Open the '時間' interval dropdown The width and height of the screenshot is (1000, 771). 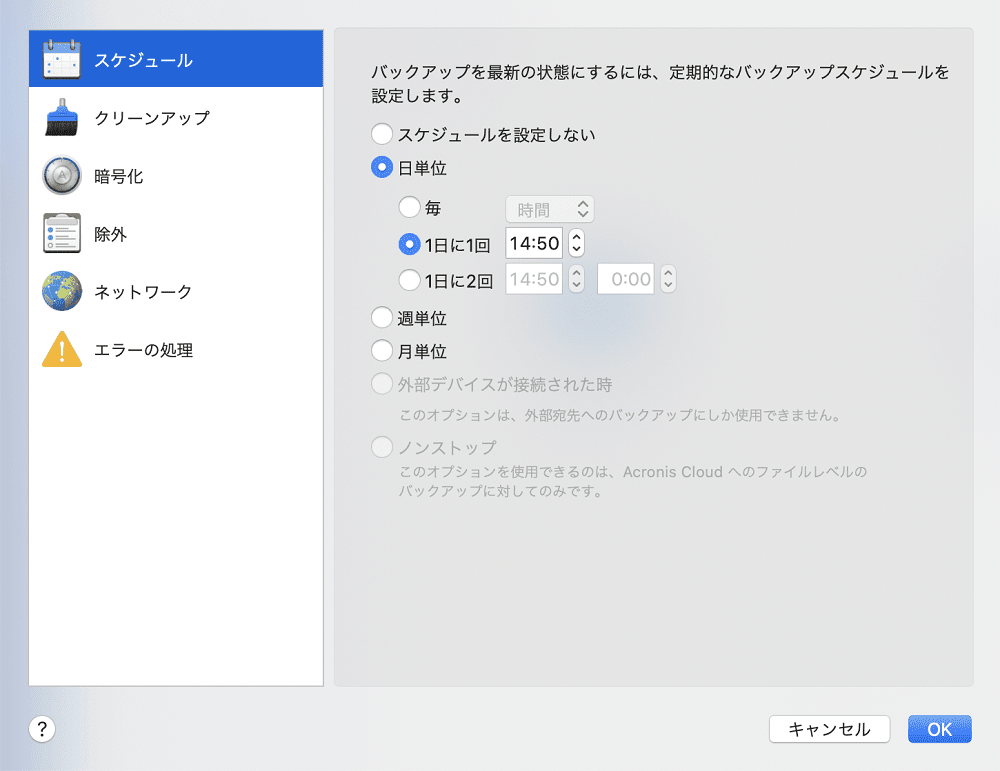click(550, 208)
